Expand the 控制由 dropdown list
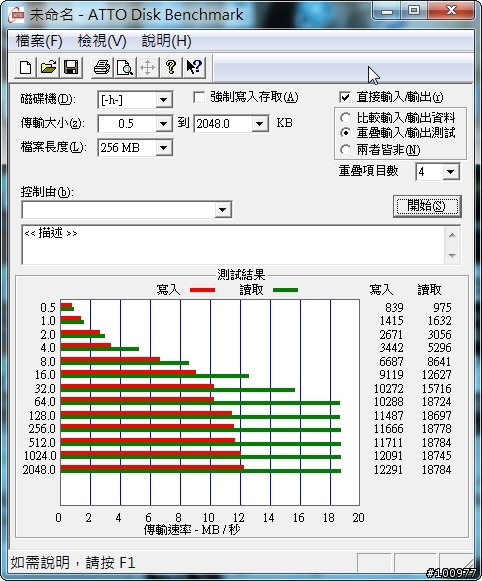The image size is (482, 581). click(222, 210)
